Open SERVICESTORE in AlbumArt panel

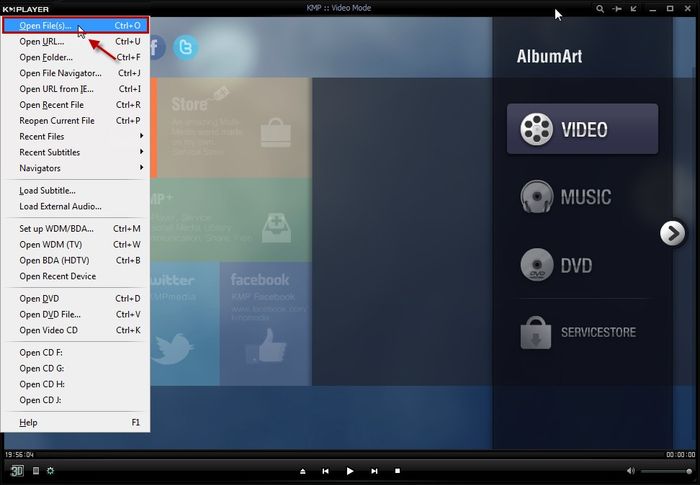578,333
